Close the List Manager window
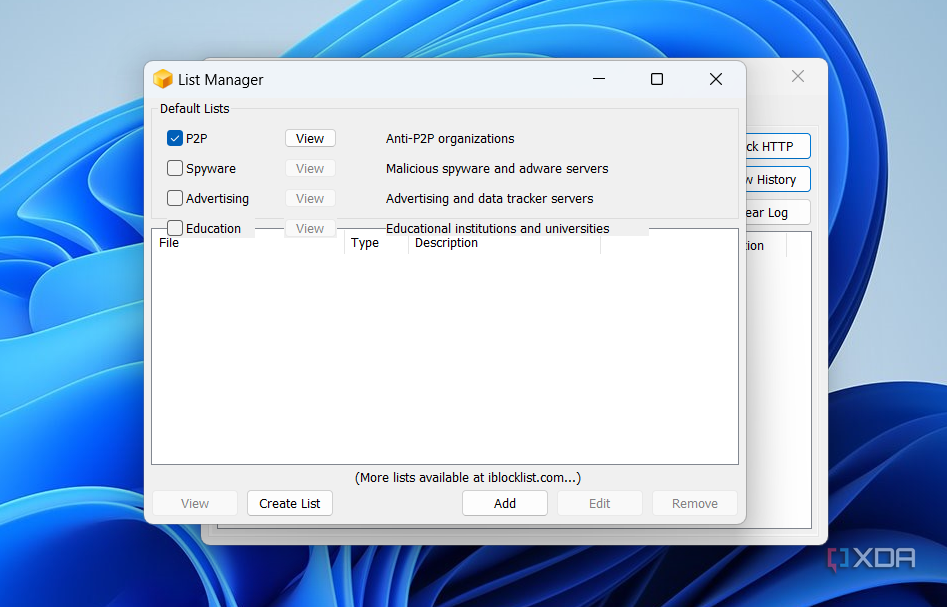Viewport: 947px width, 607px height. [x=716, y=79]
